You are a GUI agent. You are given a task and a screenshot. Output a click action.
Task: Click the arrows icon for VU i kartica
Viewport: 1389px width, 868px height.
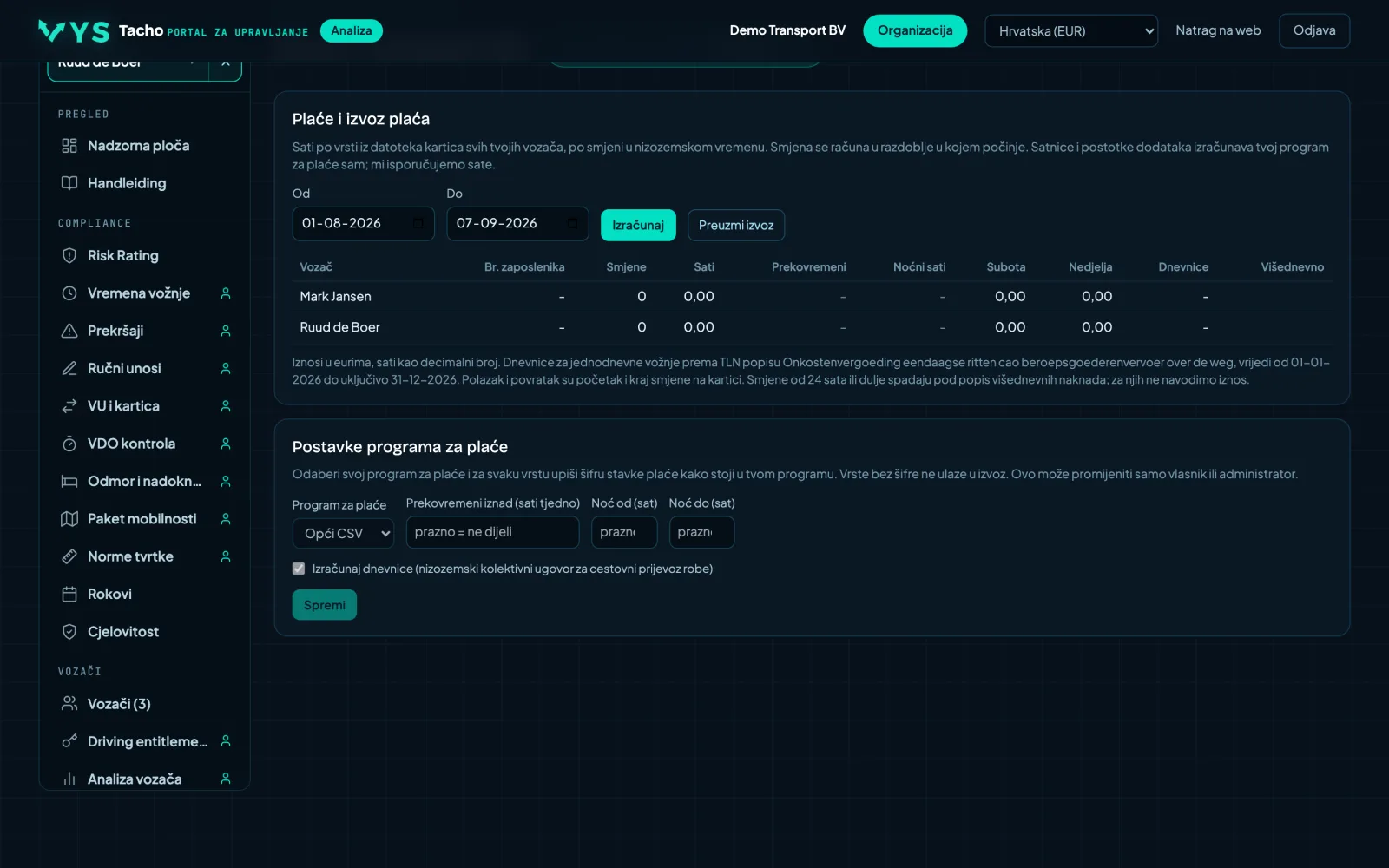point(69,406)
